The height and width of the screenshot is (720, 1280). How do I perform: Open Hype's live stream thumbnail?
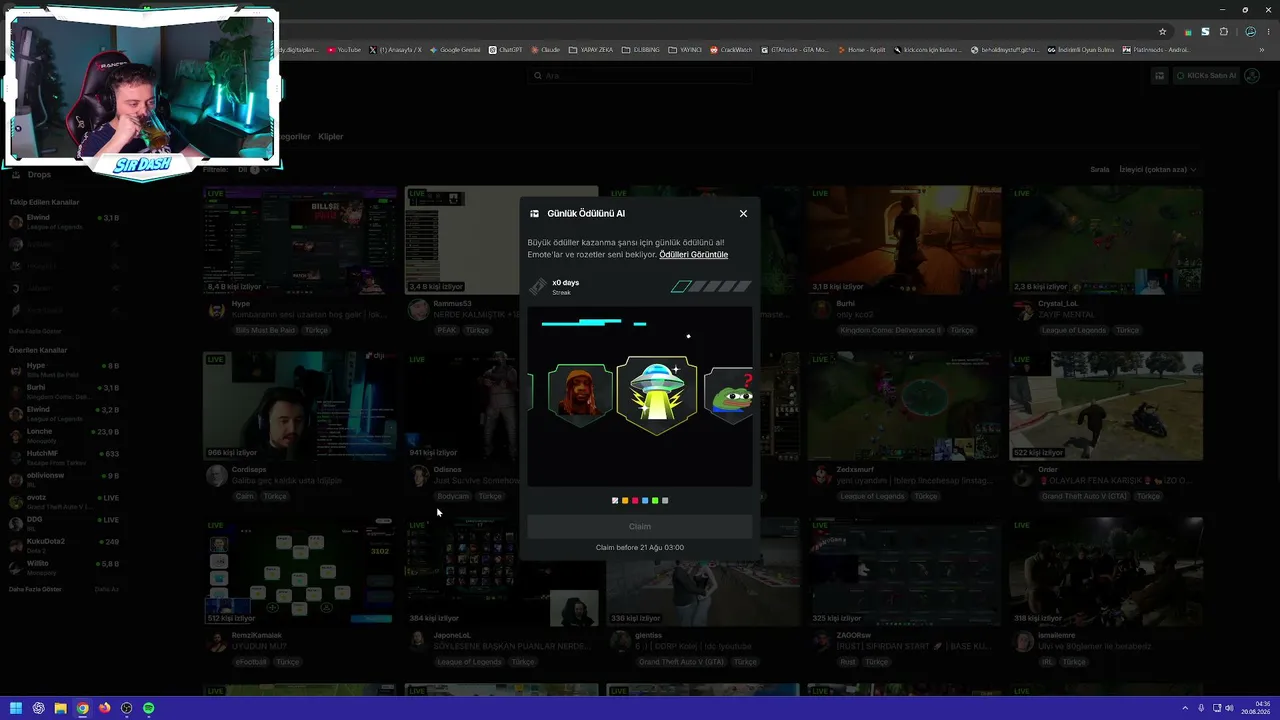tap(299, 240)
